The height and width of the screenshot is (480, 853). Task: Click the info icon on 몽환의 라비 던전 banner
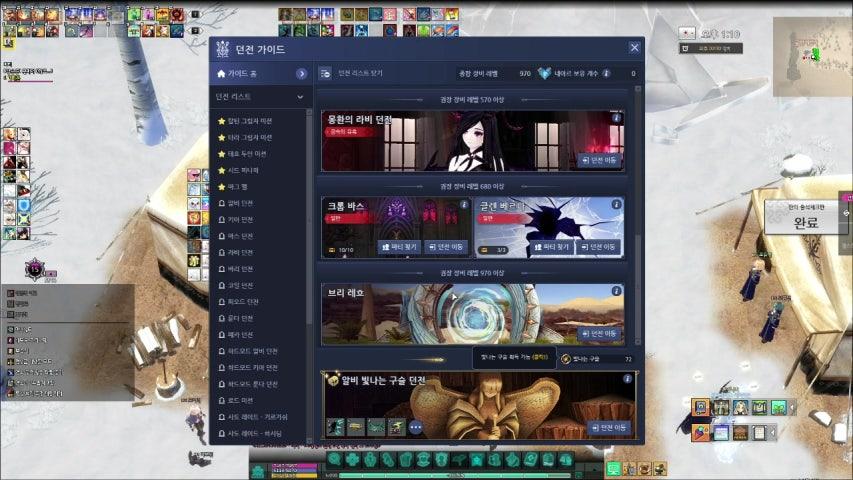click(616, 118)
